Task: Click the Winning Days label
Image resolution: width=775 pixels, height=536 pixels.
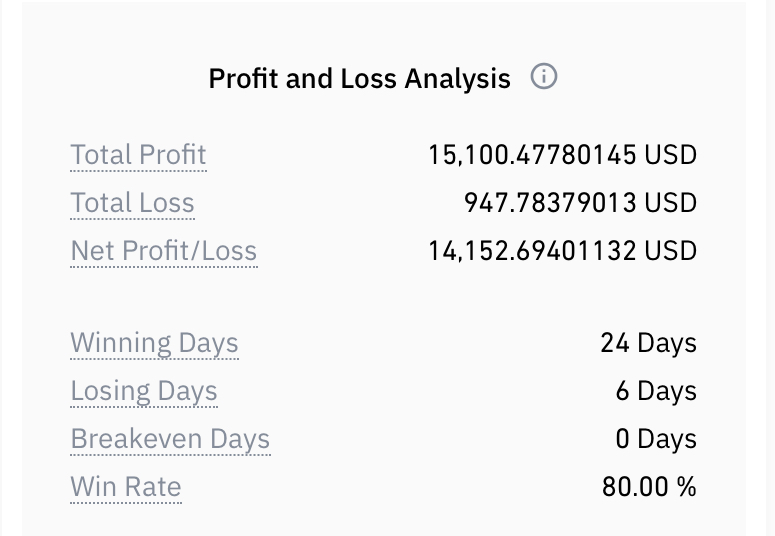Action: click(x=155, y=343)
